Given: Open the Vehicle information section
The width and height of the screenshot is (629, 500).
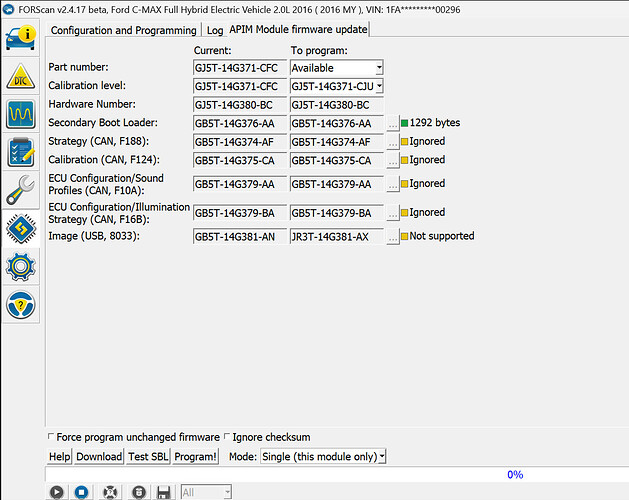Looking at the screenshot, I should click(x=20, y=38).
